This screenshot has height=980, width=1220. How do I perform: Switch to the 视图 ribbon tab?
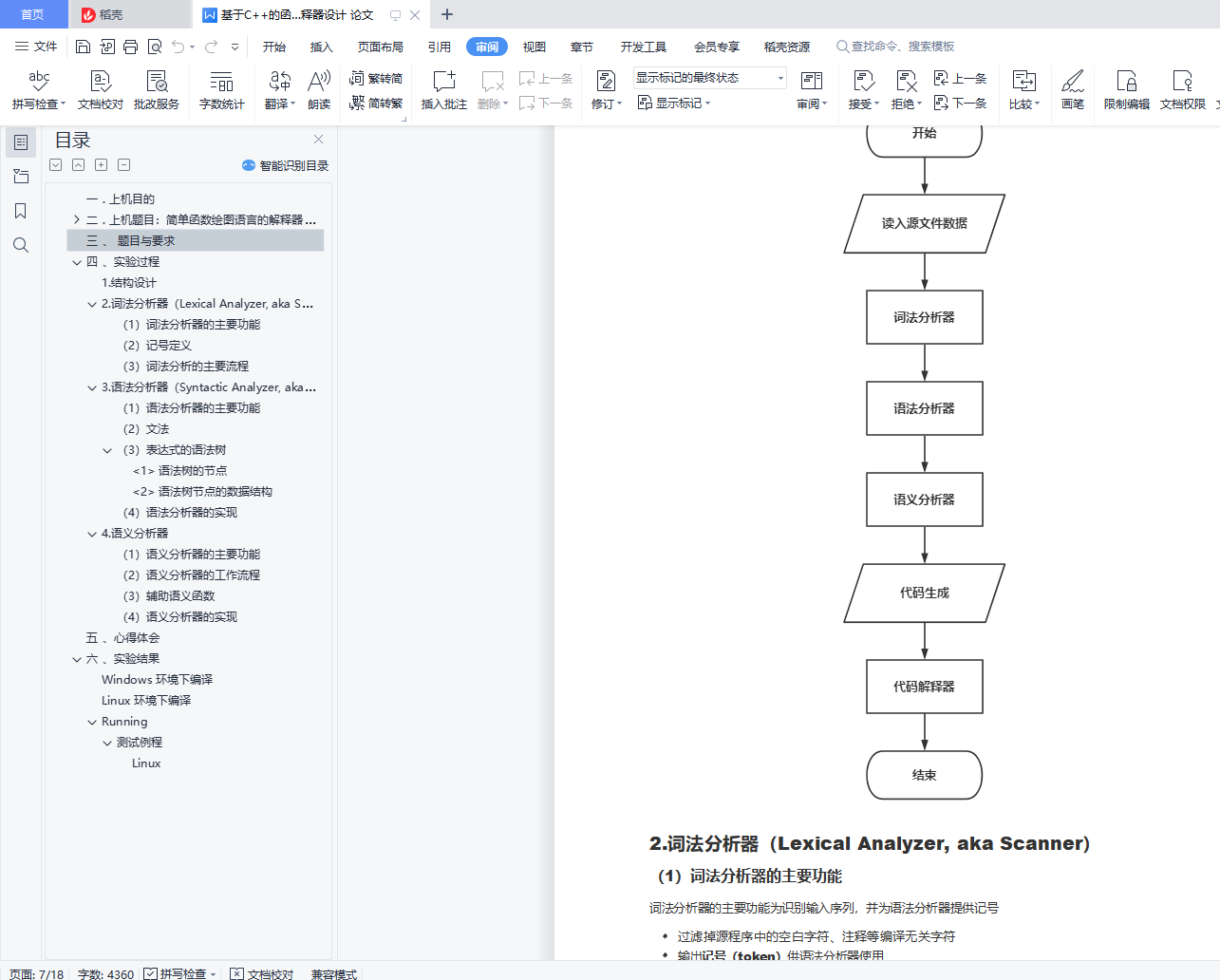tap(535, 47)
